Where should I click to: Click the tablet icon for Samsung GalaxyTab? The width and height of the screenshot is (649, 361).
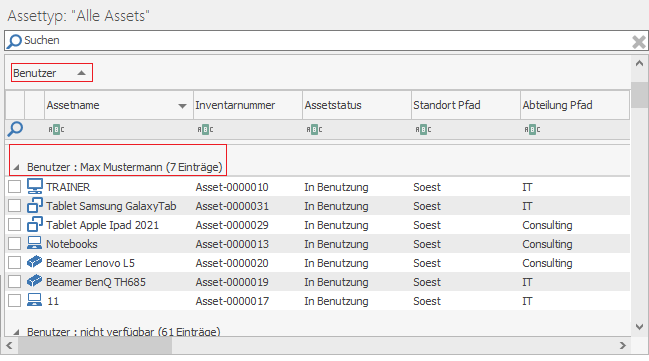click(35, 205)
